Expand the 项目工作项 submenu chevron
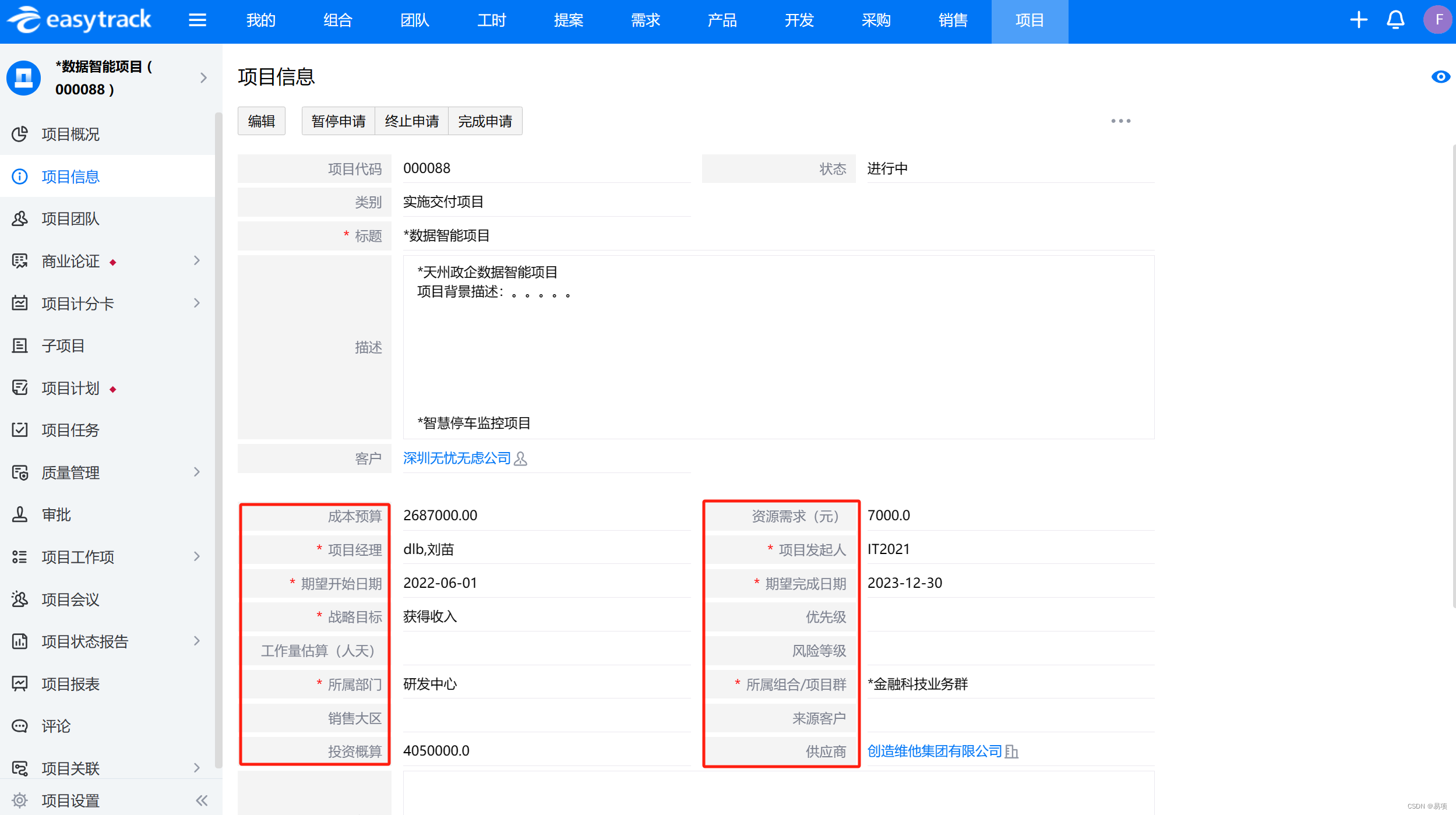 click(x=197, y=556)
